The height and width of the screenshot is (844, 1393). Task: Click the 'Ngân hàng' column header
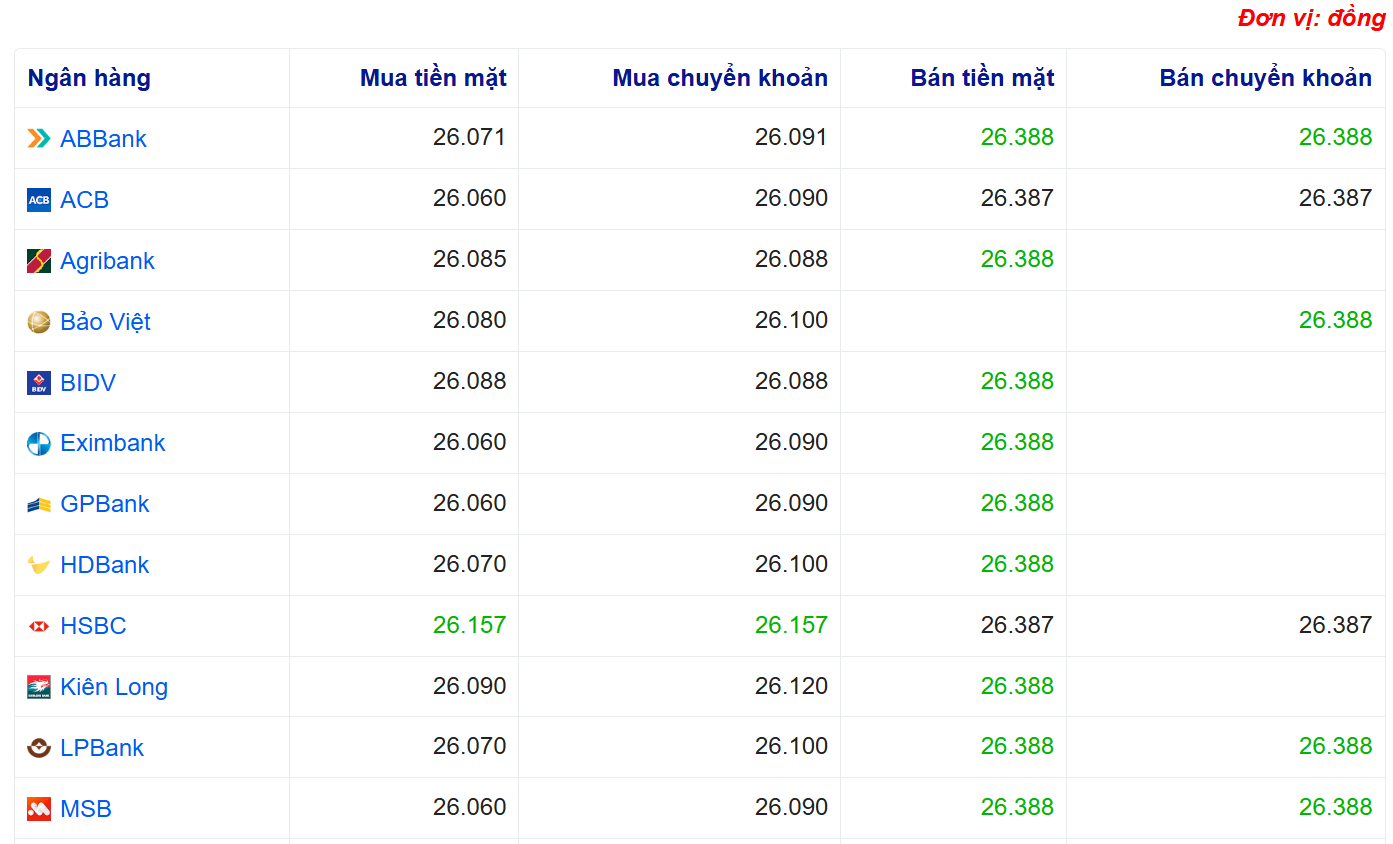89,78
